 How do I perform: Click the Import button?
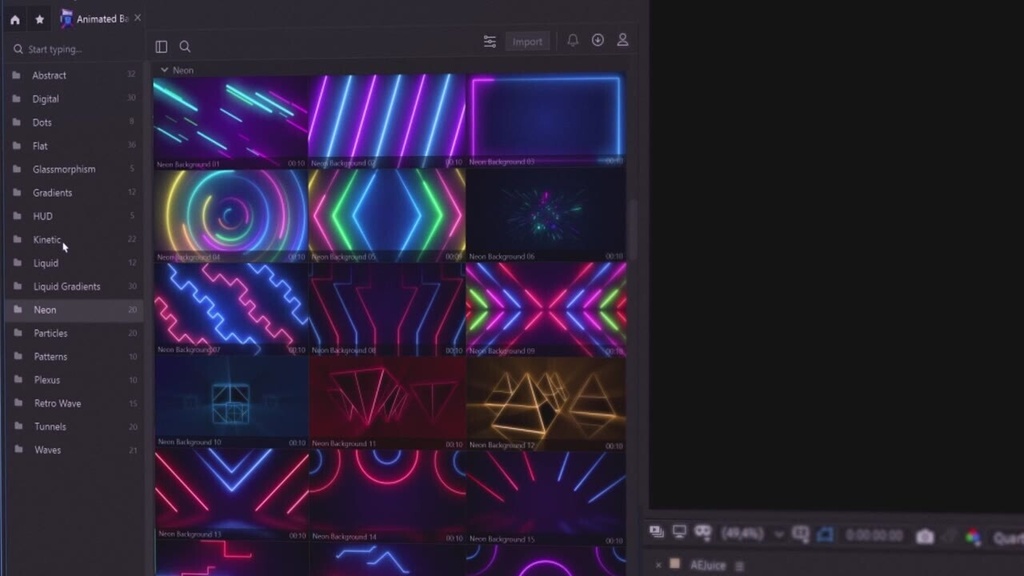point(527,42)
